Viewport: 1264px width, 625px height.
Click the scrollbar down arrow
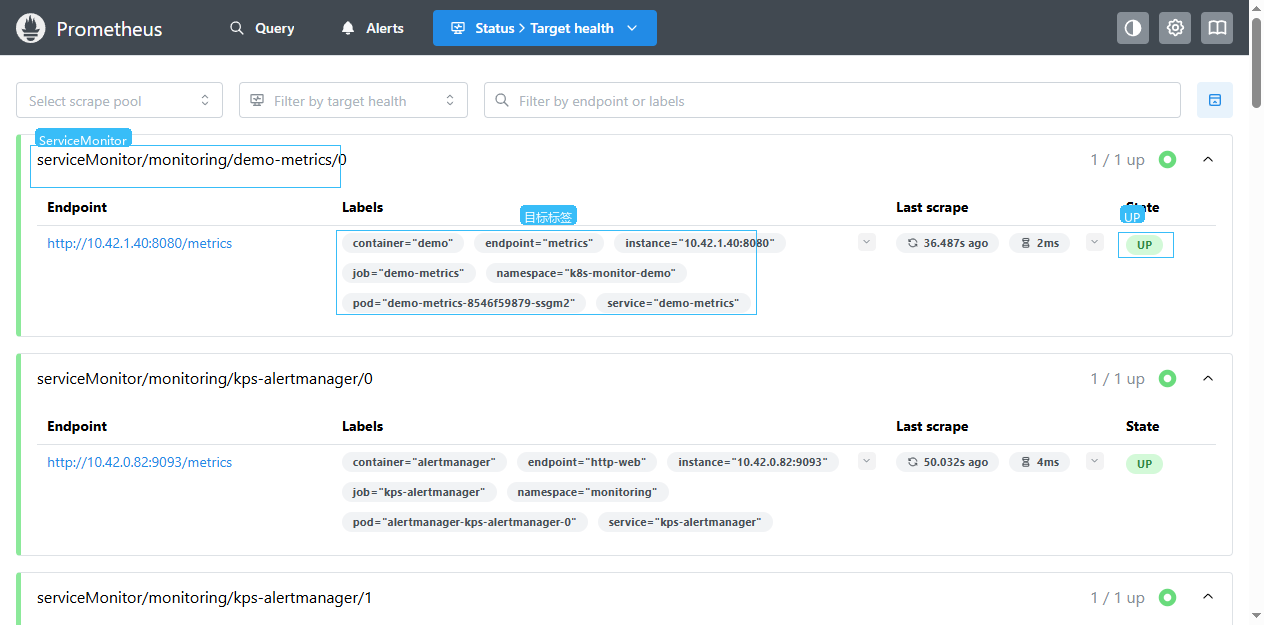(x=1257, y=617)
